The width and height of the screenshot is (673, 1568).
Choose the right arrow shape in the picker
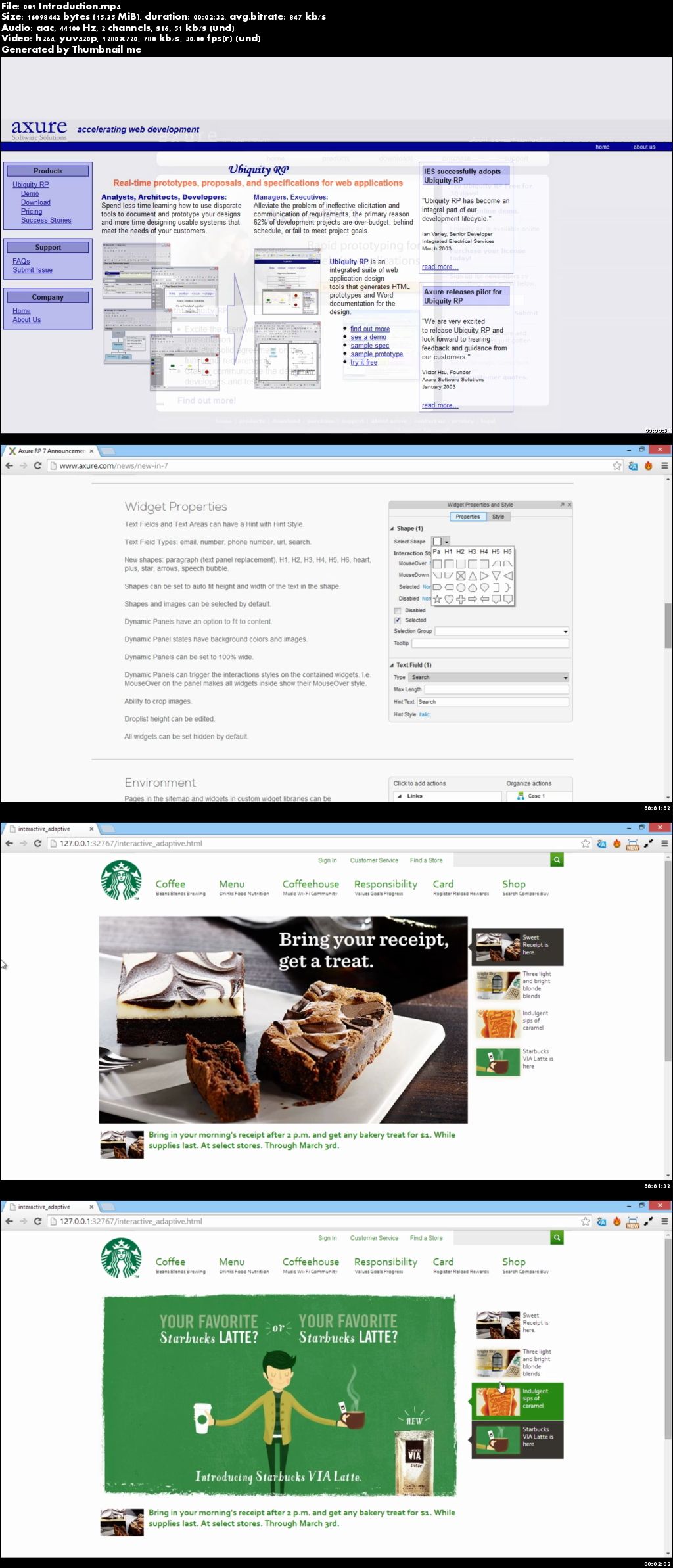473,599
